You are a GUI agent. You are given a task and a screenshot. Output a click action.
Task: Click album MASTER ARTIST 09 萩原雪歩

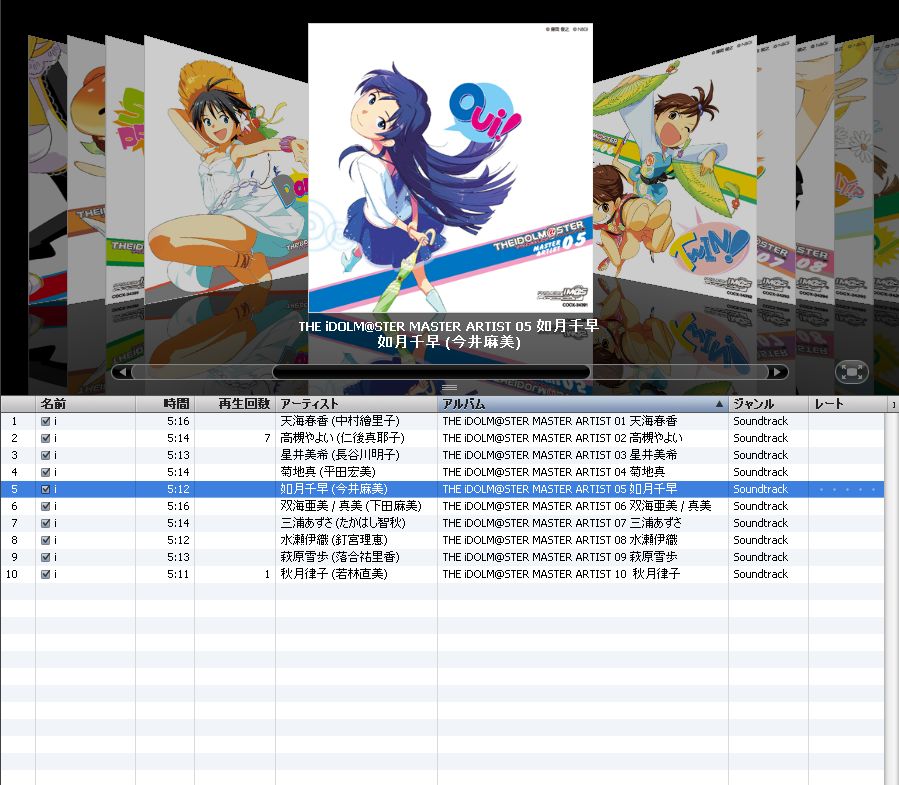(560, 557)
